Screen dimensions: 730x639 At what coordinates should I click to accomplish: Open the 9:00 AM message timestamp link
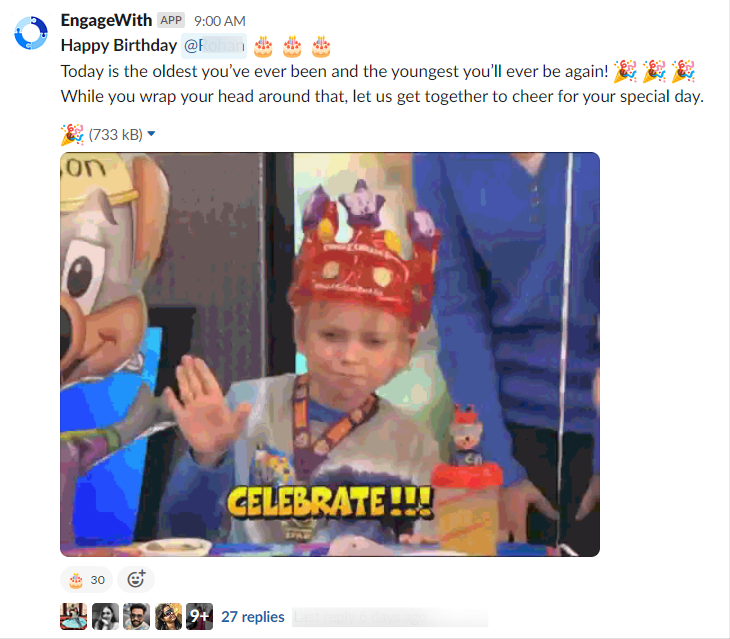tap(220, 21)
